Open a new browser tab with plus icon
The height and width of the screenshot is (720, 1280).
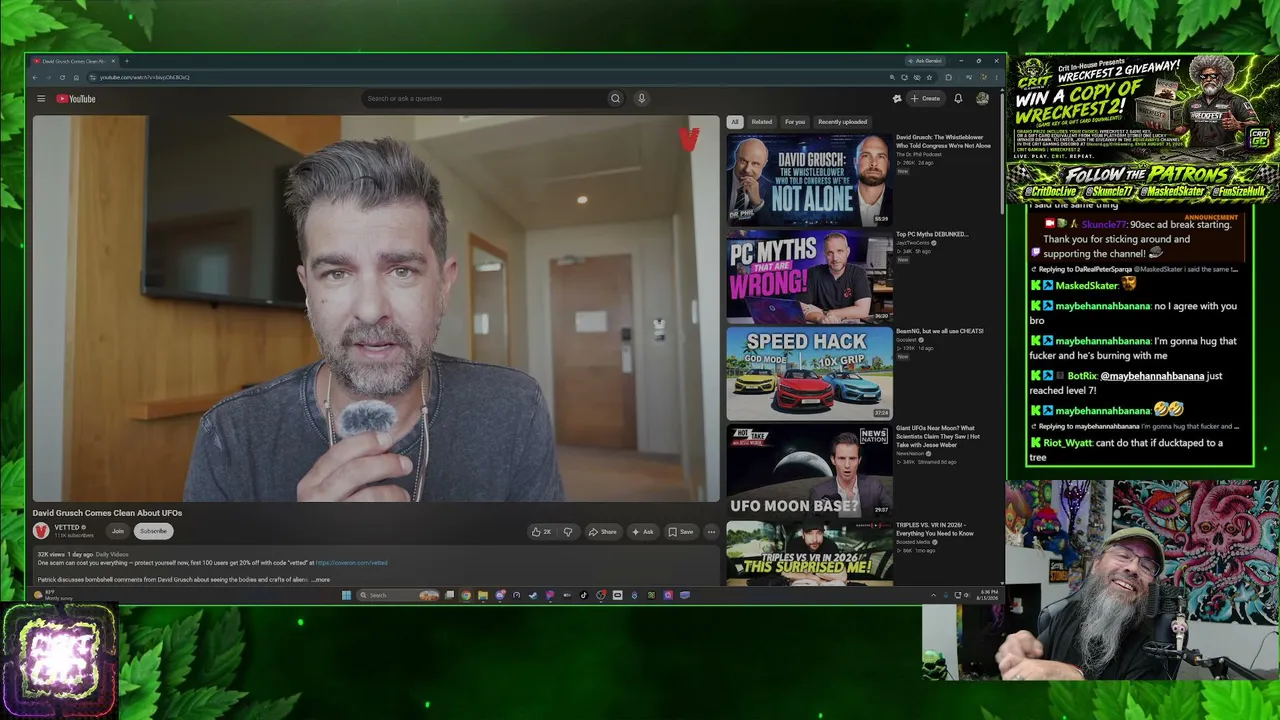pyautogui.click(x=126, y=61)
